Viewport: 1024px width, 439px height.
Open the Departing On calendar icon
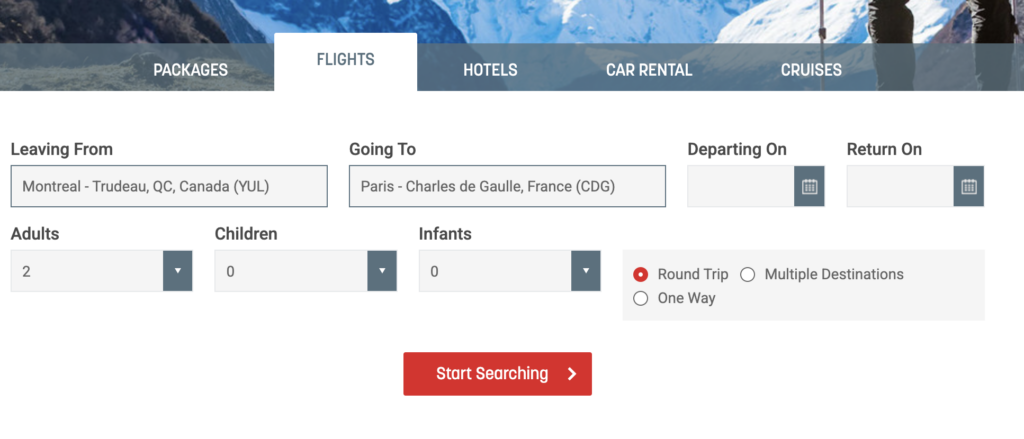809,186
